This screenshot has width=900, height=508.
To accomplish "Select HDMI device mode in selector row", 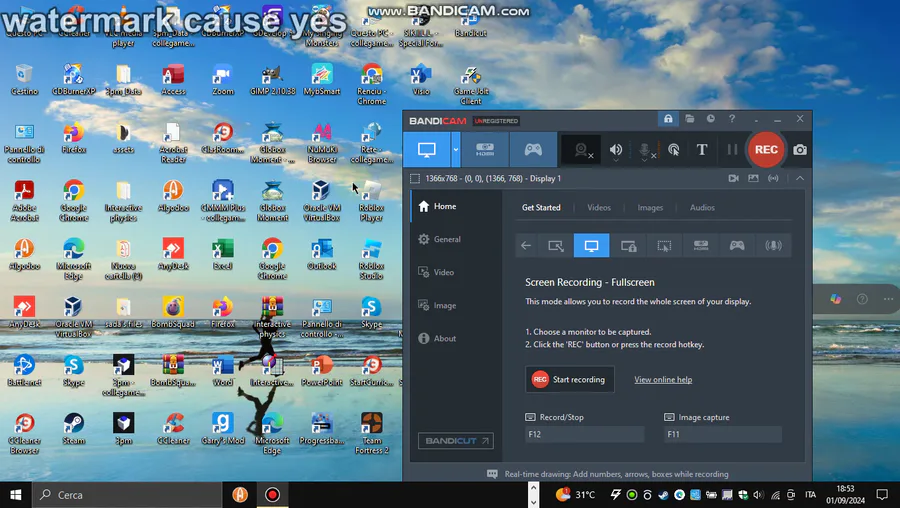I will click(701, 246).
